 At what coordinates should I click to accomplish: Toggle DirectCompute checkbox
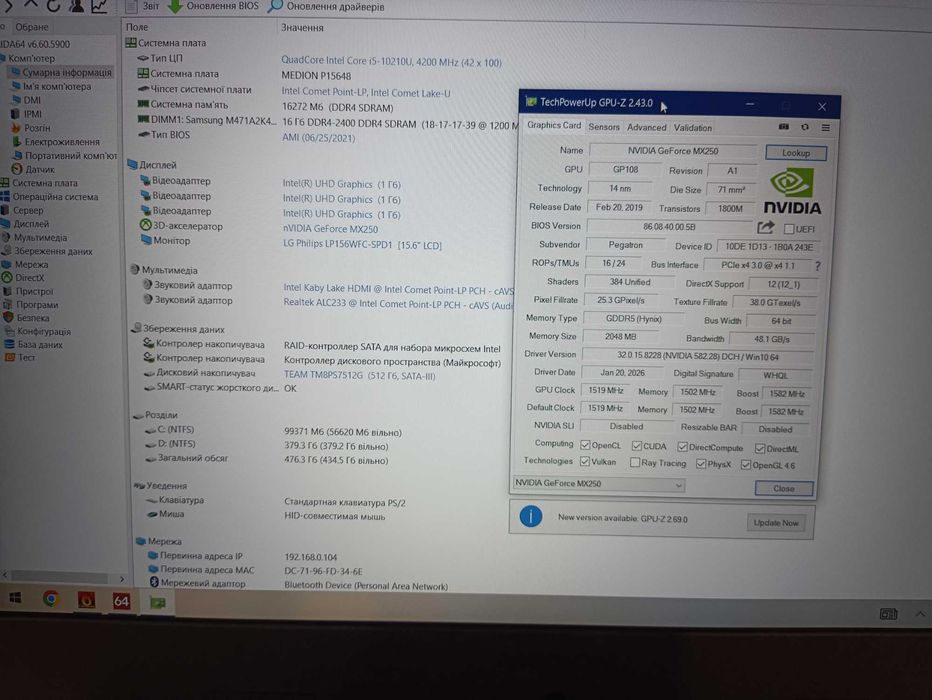682,447
